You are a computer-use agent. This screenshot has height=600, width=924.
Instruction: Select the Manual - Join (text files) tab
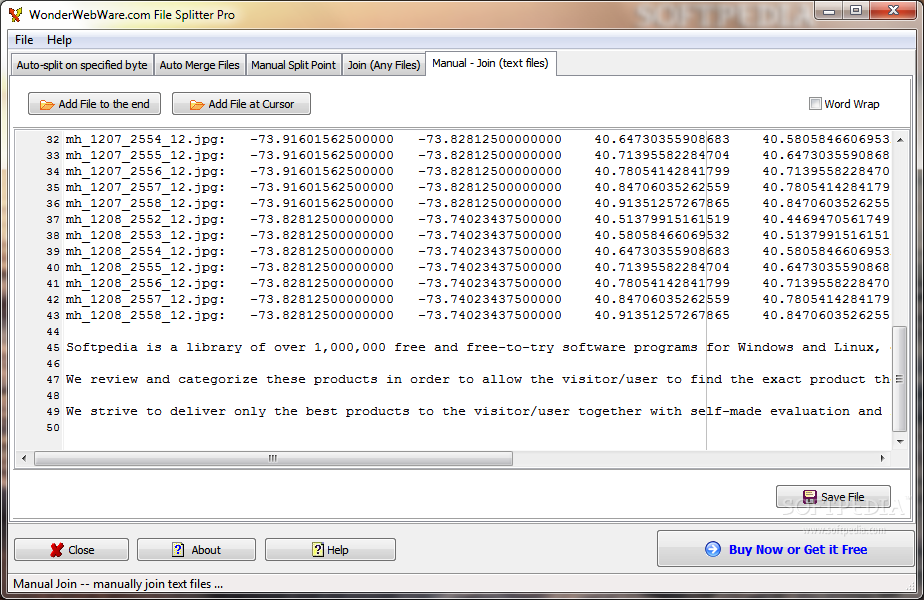pyautogui.click(x=490, y=63)
